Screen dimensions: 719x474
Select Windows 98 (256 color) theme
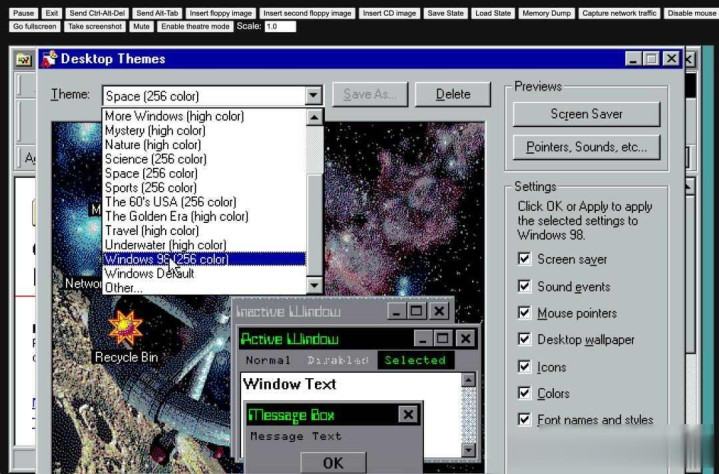click(x=166, y=259)
